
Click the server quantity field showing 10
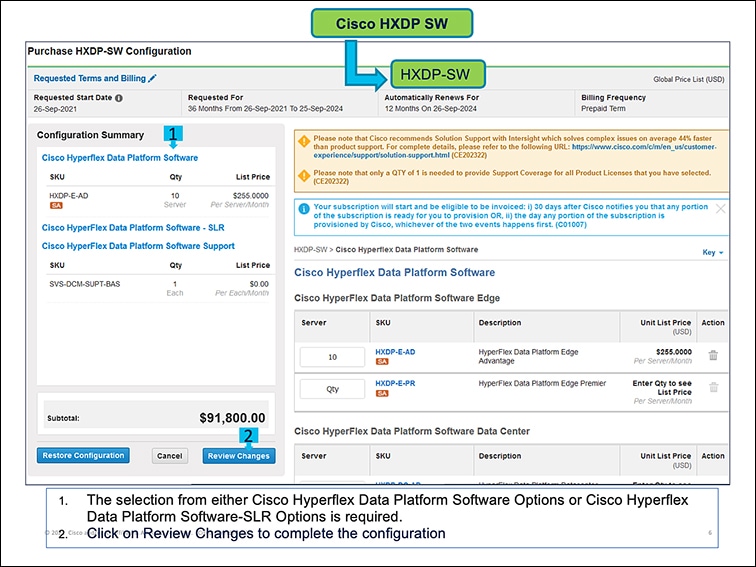(x=332, y=357)
